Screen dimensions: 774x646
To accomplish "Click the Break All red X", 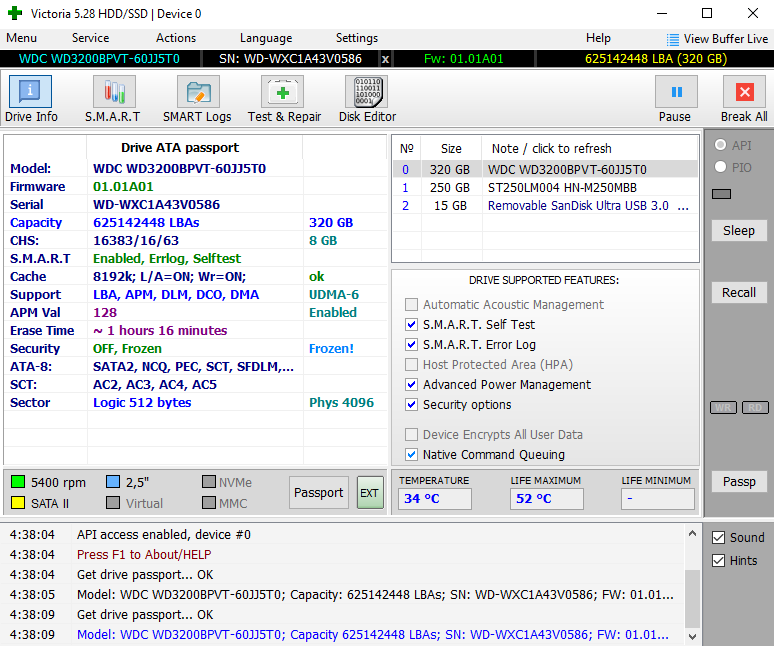I will tap(744, 92).
